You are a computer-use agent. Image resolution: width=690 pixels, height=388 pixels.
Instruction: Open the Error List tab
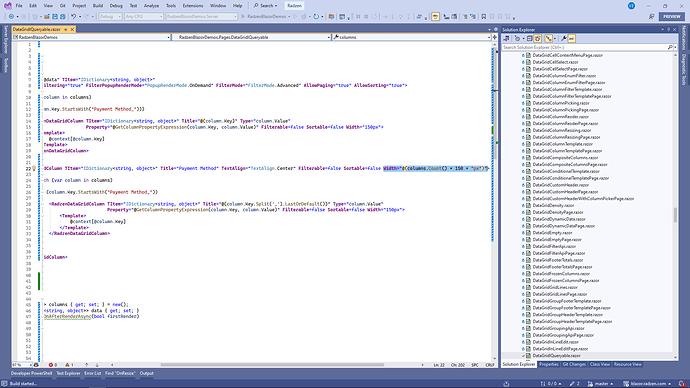92,373
